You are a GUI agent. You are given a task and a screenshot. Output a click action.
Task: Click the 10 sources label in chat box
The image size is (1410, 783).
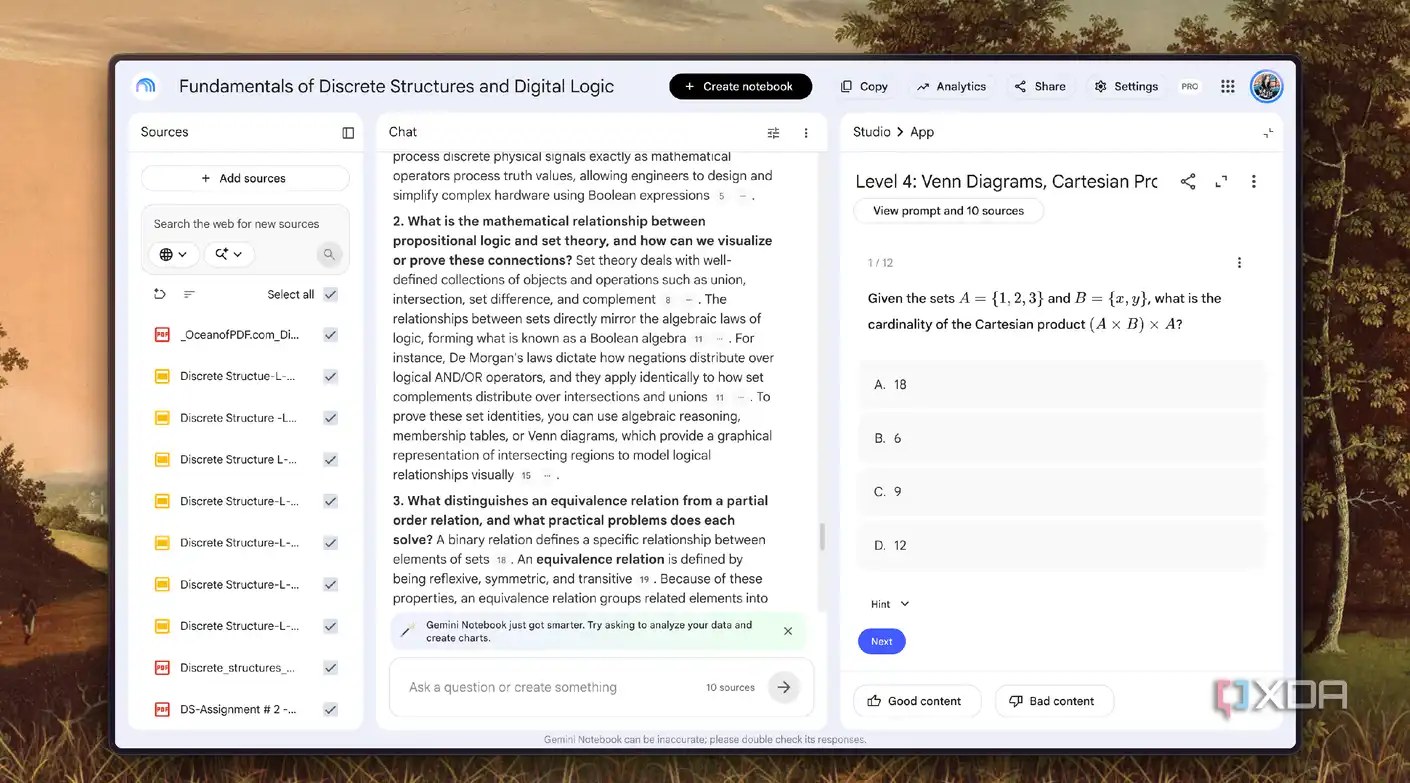tap(730, 687)
